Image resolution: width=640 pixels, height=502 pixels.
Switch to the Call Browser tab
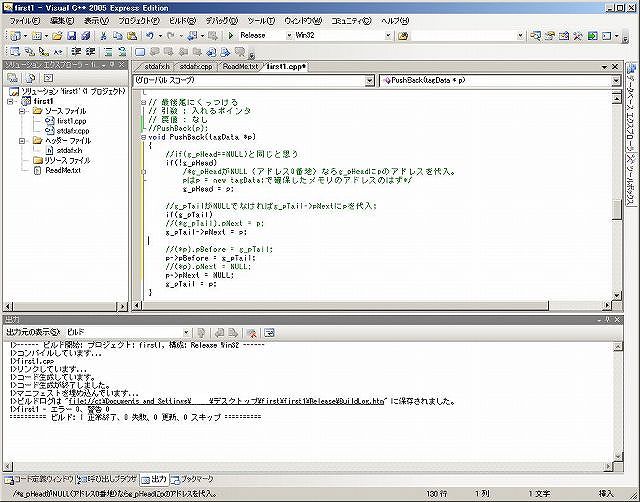coord(107,479)
